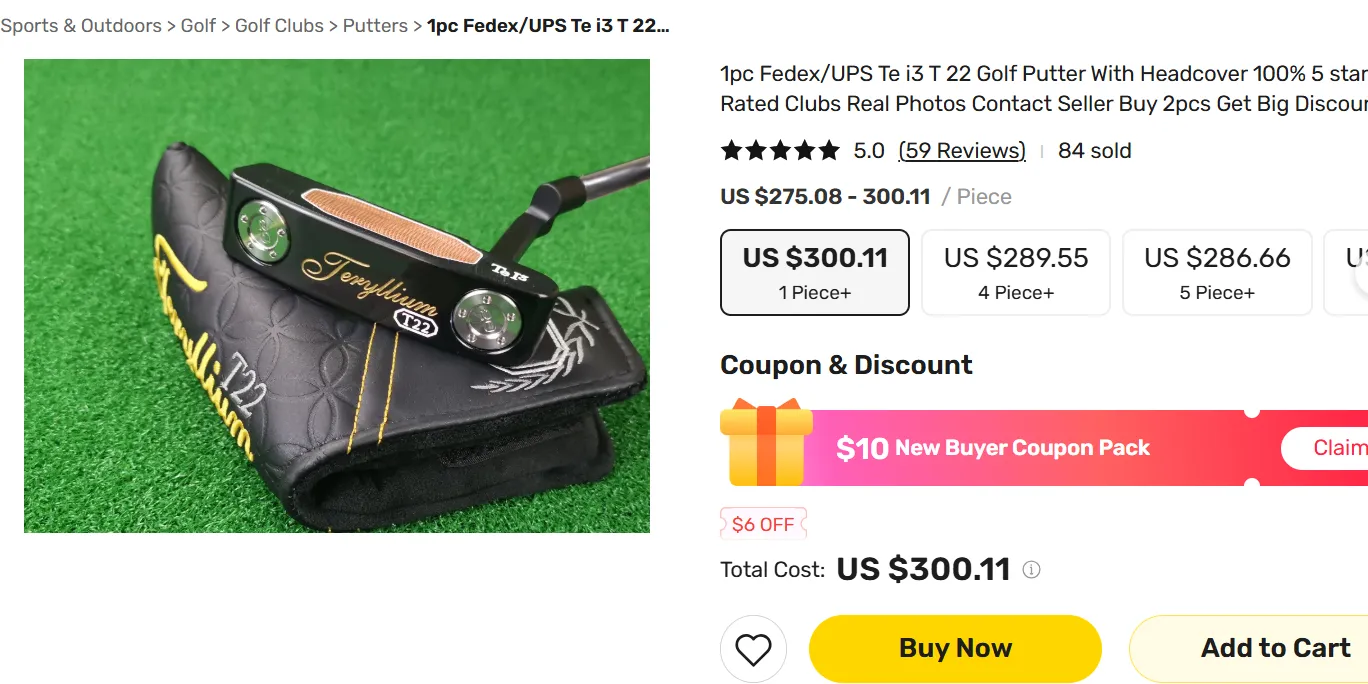Click the $6 OFF coupon tag
1368x684 pixels.
pos(763,524)
